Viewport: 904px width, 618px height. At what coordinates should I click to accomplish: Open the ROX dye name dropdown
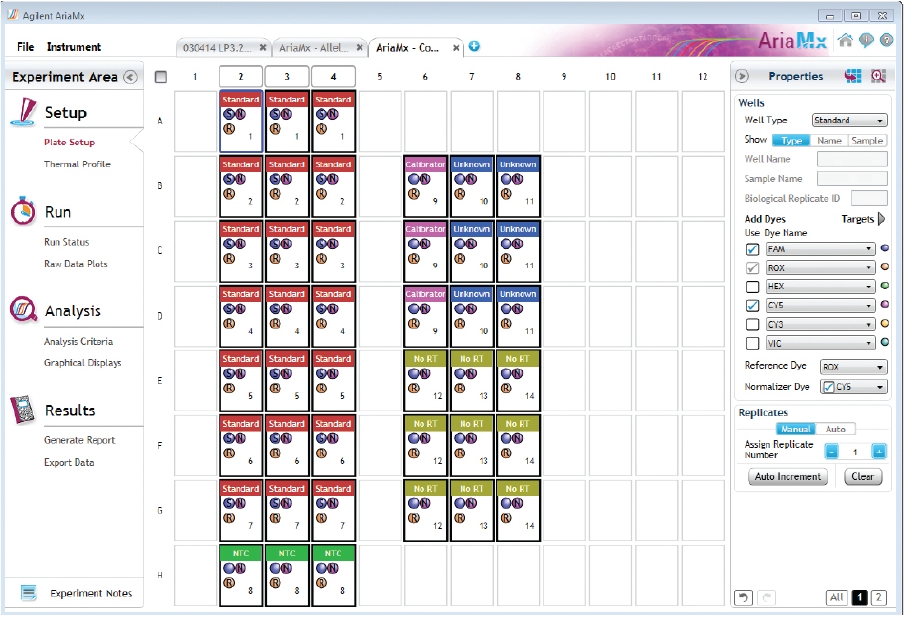(820, 268)
